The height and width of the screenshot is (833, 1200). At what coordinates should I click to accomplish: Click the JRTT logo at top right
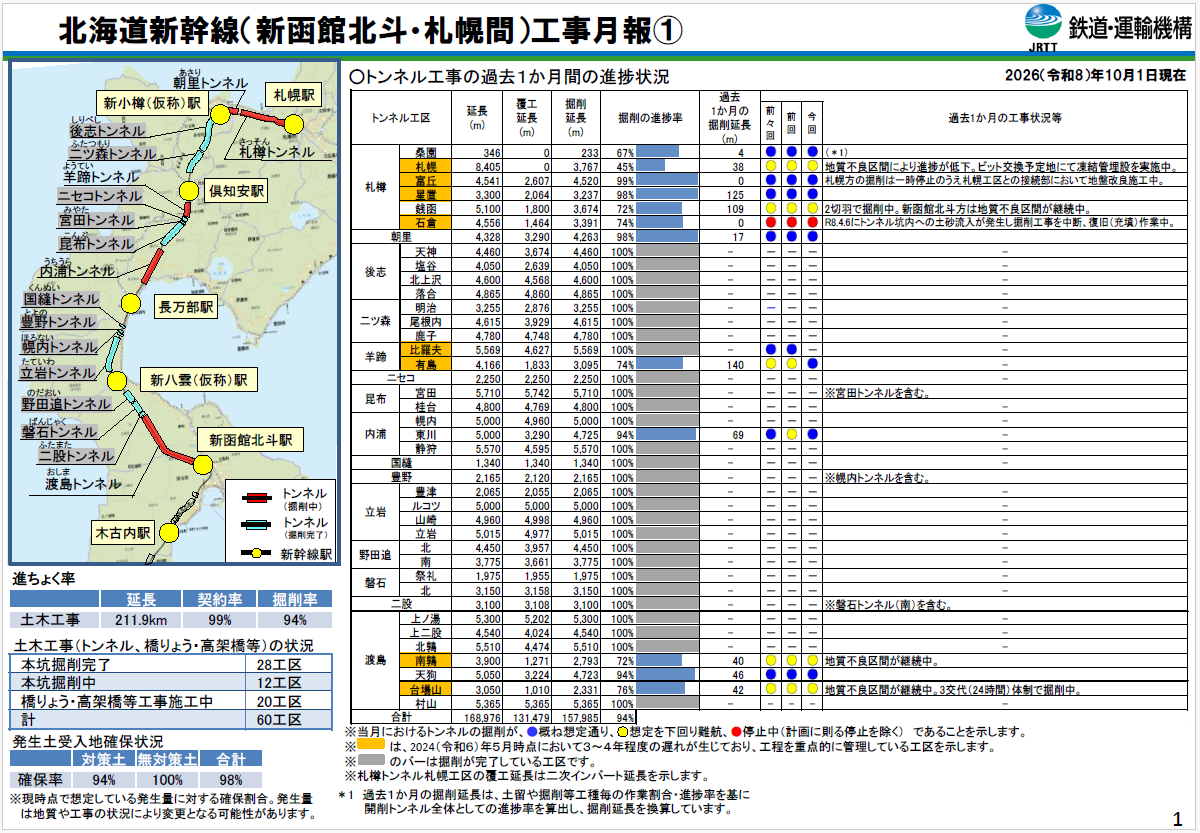1044,27
